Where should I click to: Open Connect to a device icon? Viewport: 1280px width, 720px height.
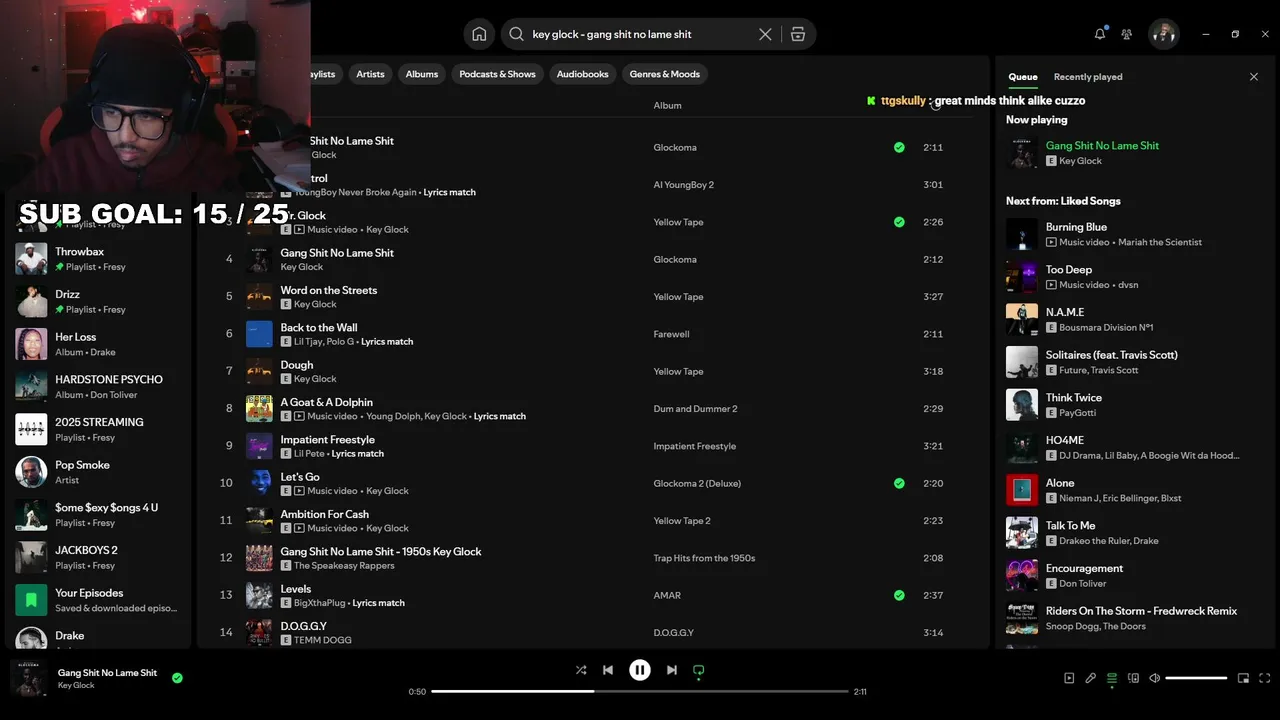click(x=1133, y=678)
